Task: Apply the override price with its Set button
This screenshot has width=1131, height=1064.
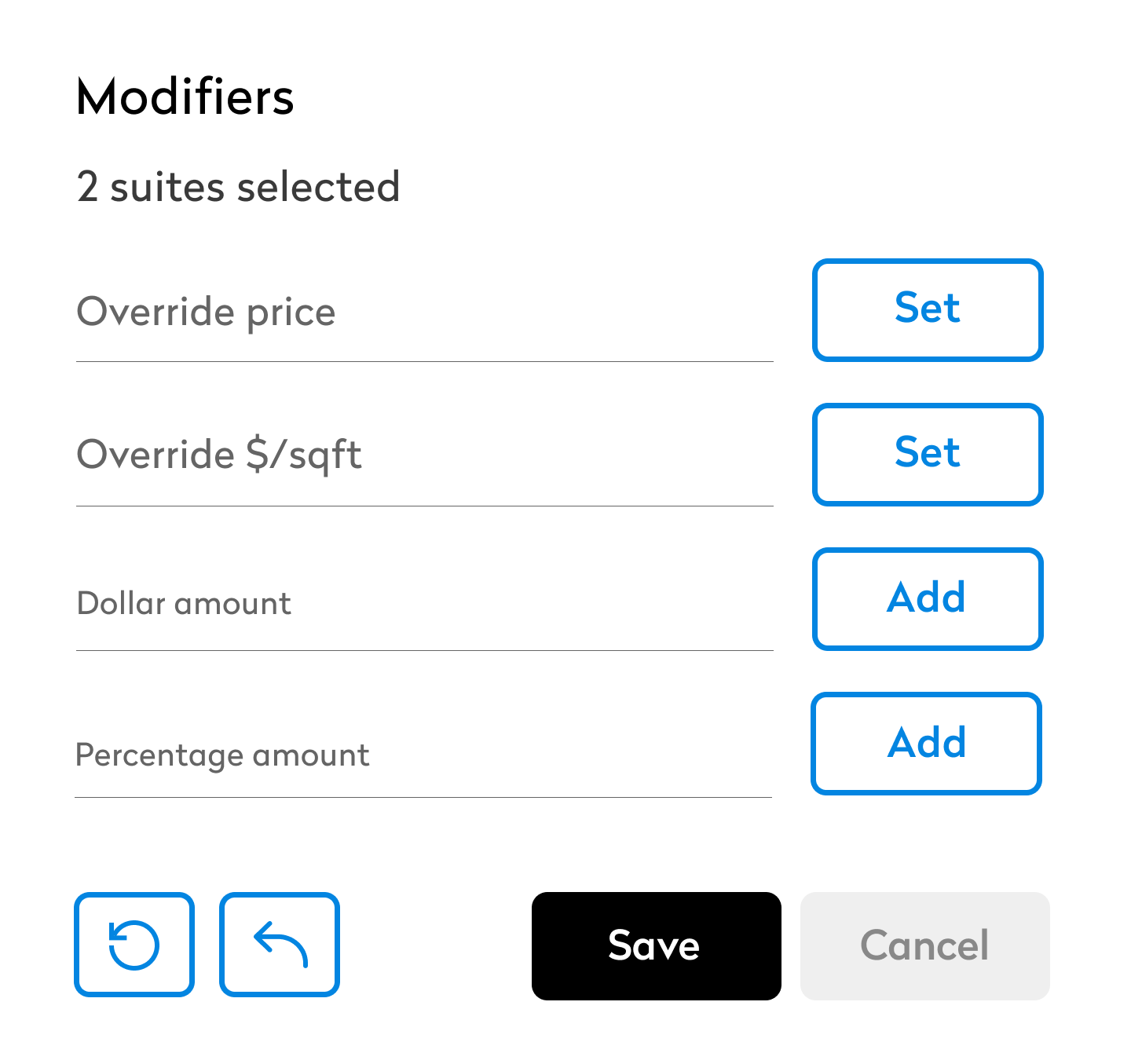Action: coord(928,310)
